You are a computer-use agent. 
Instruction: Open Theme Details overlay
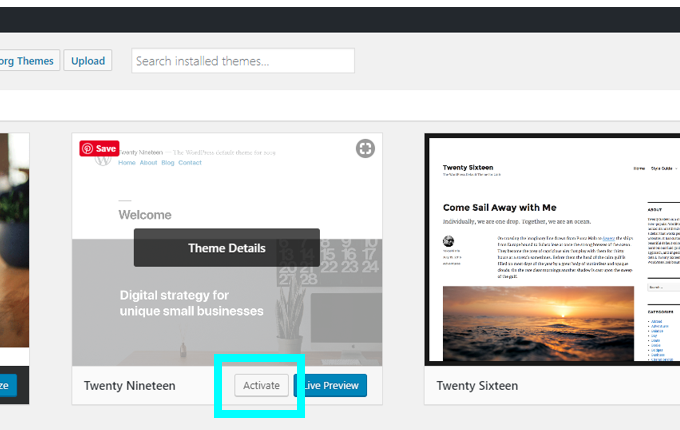click(x=227, y=248)
